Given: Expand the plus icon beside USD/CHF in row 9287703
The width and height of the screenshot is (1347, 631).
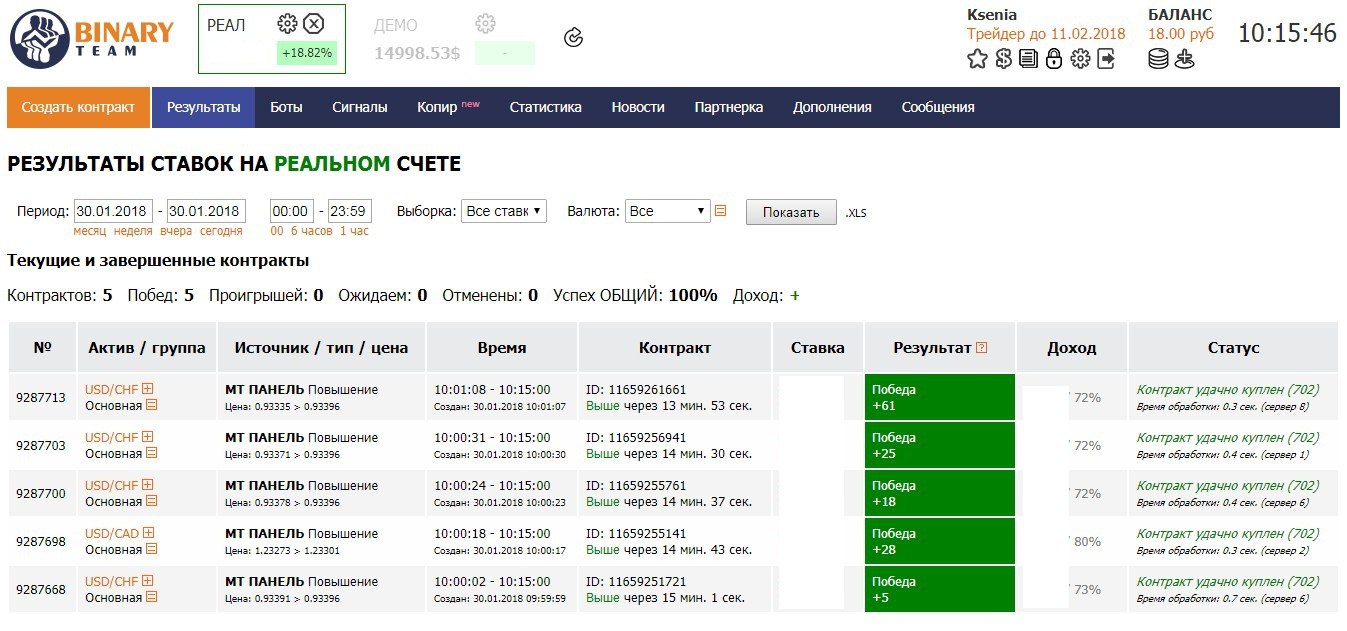Looking at the screenshot, I should point(148,437).
